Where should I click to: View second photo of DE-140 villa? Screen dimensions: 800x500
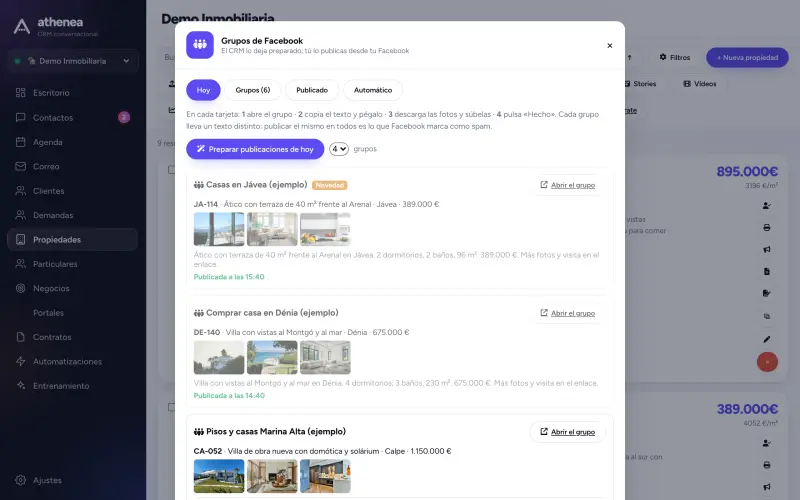[x=272, y=357]
